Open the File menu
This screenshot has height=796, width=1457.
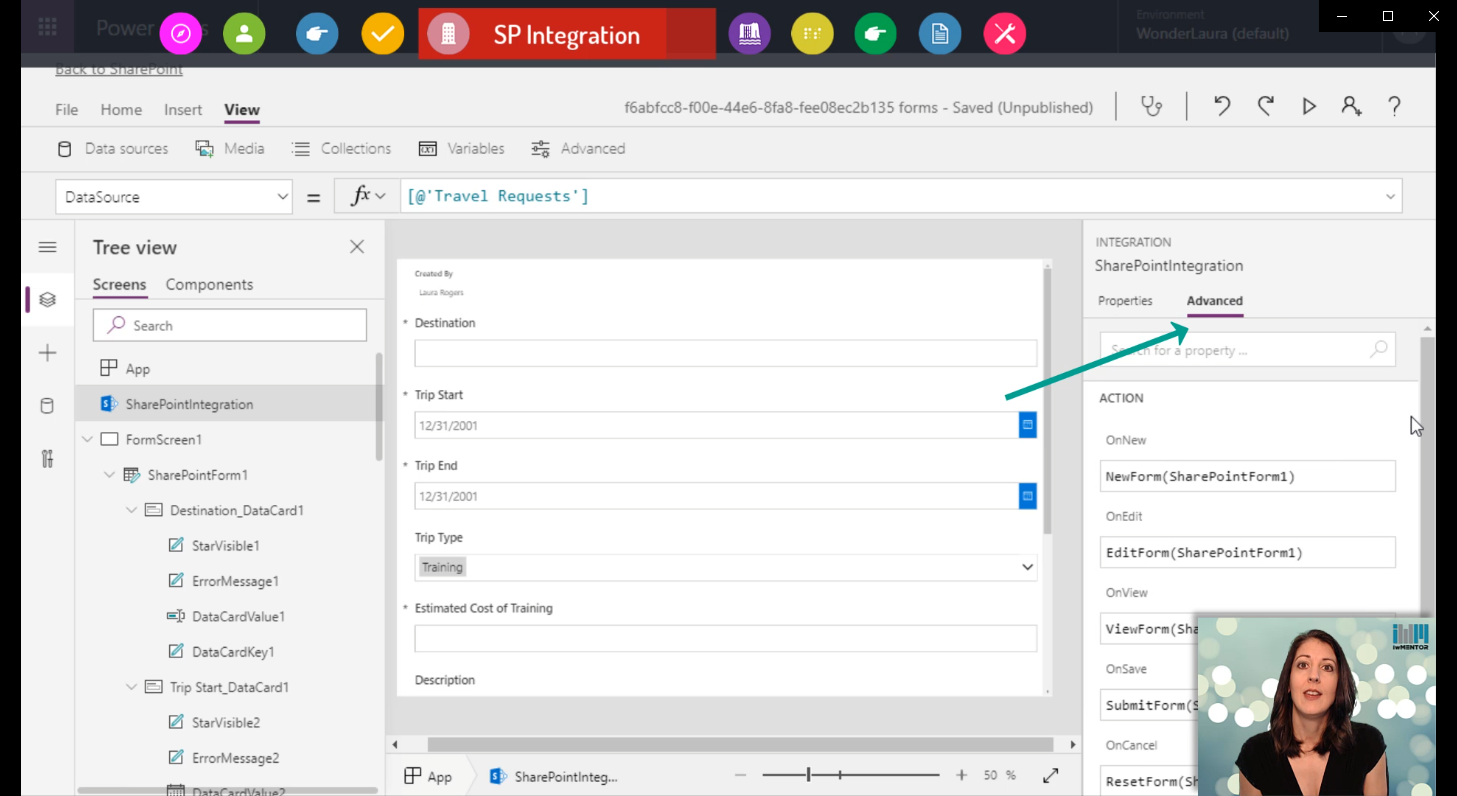(x=66, y=110)
